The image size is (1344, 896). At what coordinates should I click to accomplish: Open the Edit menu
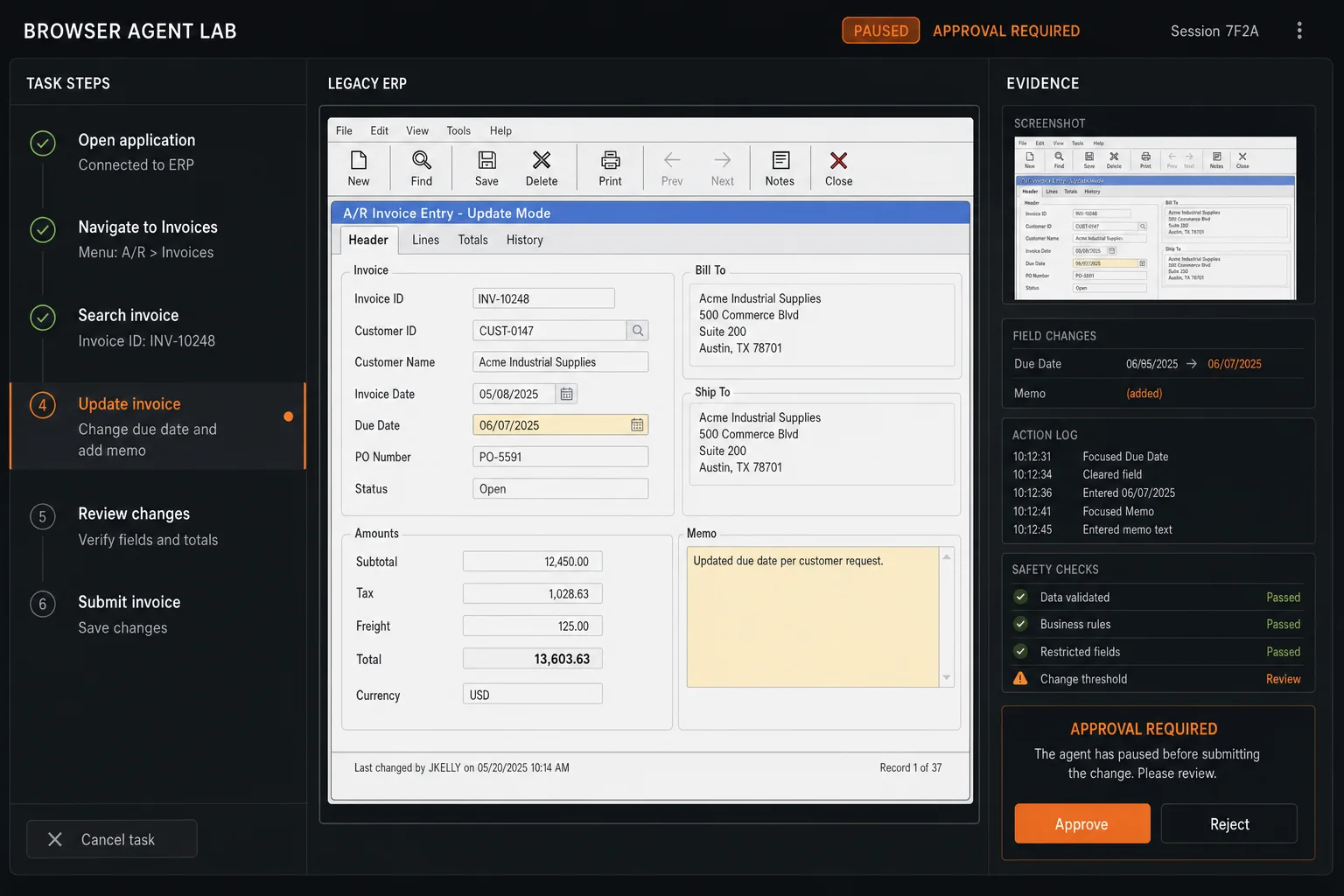pyautogui.click(x=379, y=130)
